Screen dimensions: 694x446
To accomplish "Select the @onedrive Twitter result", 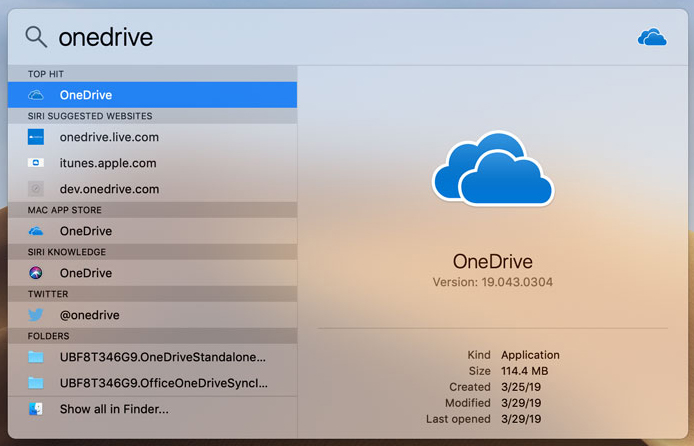I will coord(152,315).
